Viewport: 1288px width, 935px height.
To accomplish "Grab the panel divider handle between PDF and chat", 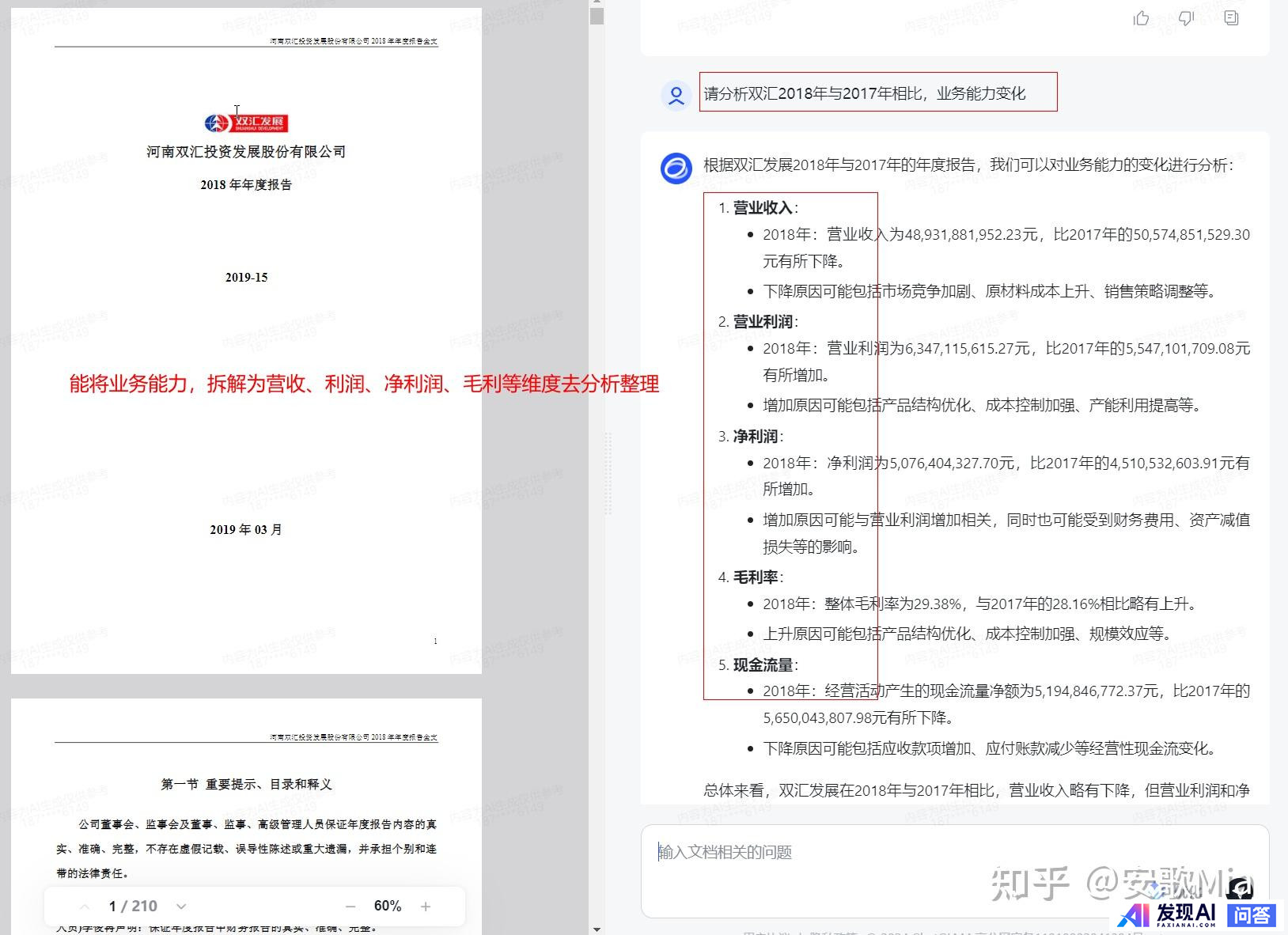I will [x=608, y=473].
